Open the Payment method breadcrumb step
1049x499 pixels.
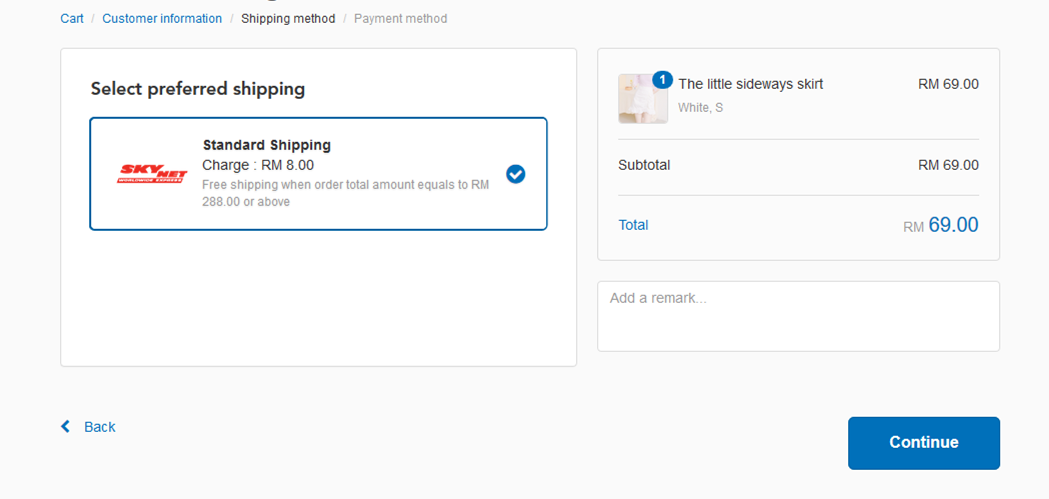coord(400,19)
